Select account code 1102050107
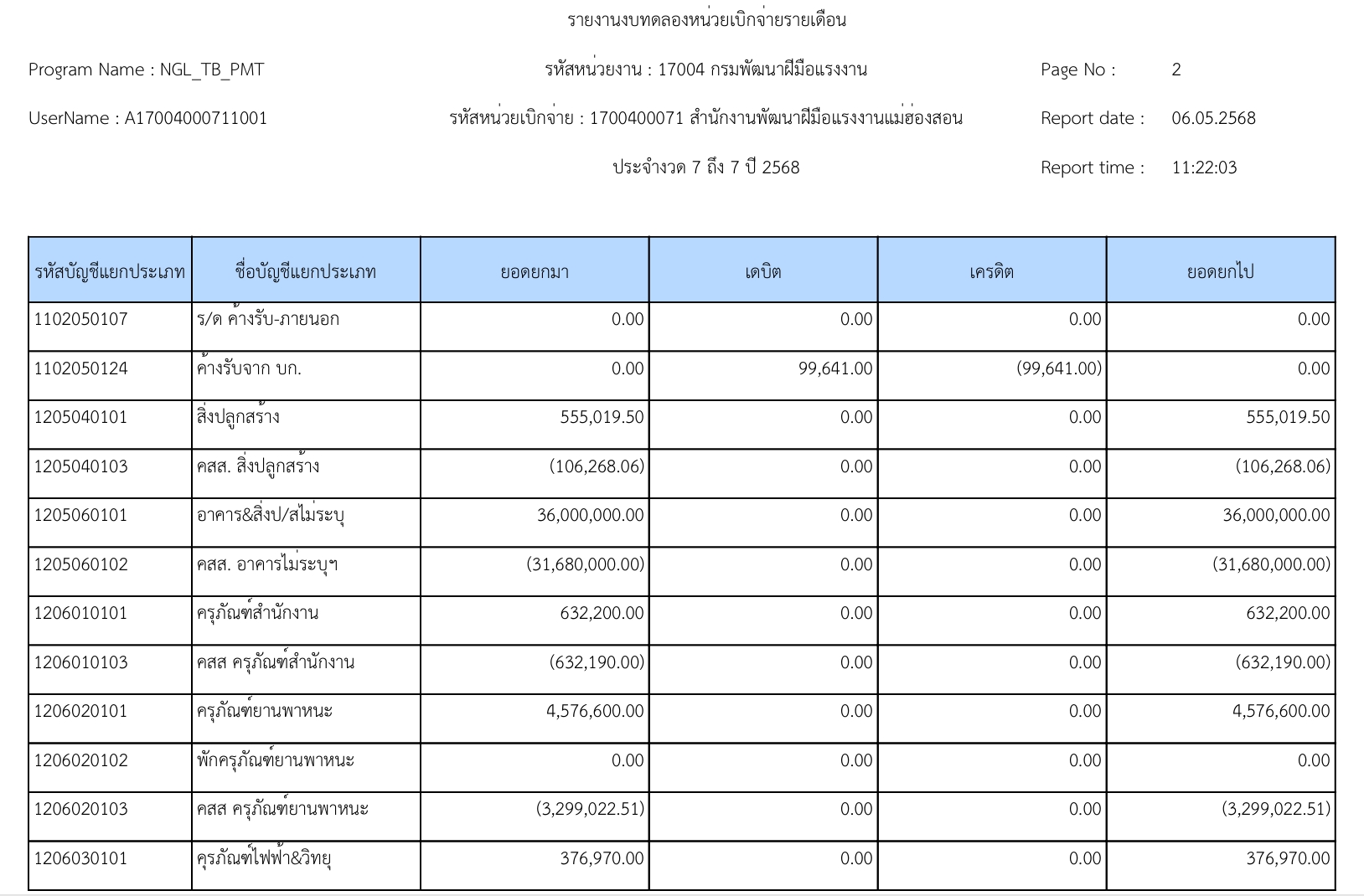1364x896 pixels. pos(81,319)
